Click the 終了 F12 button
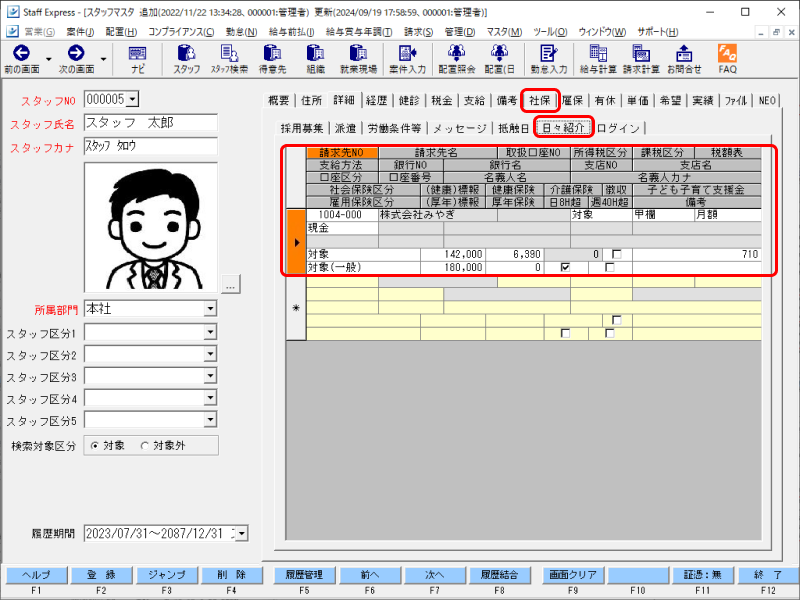 768,575
